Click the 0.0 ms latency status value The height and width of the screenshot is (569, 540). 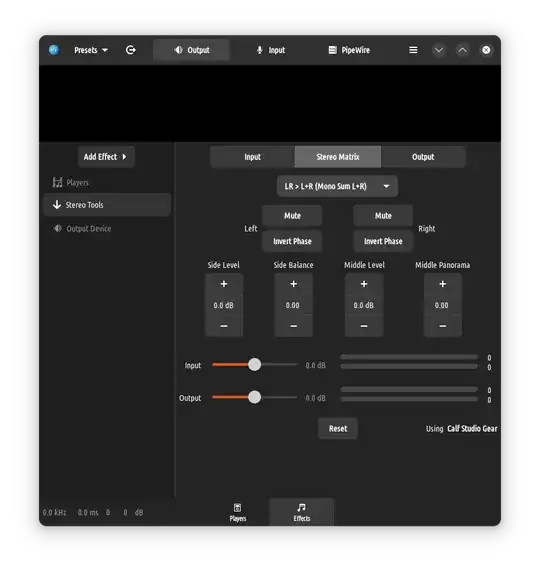click(x=88, y=512)
